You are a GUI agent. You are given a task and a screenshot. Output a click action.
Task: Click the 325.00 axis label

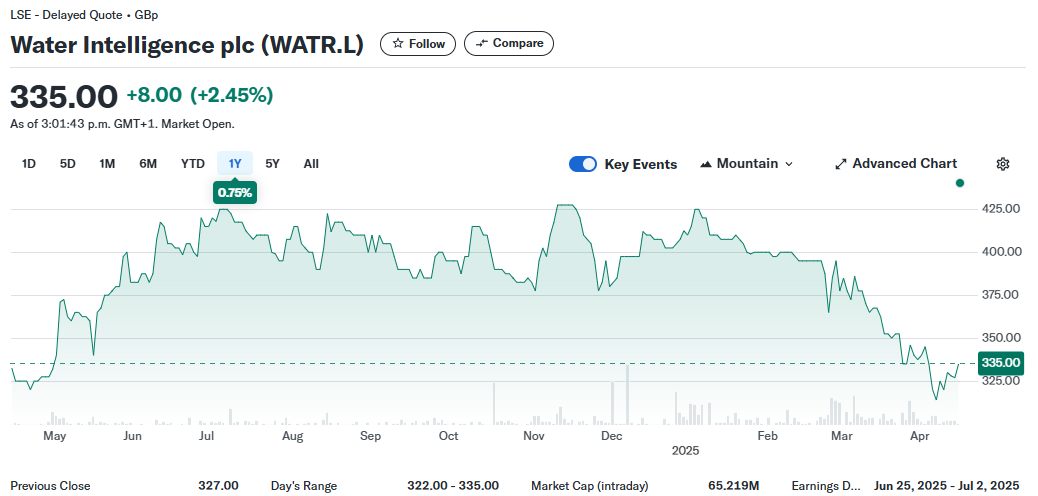1002,381
